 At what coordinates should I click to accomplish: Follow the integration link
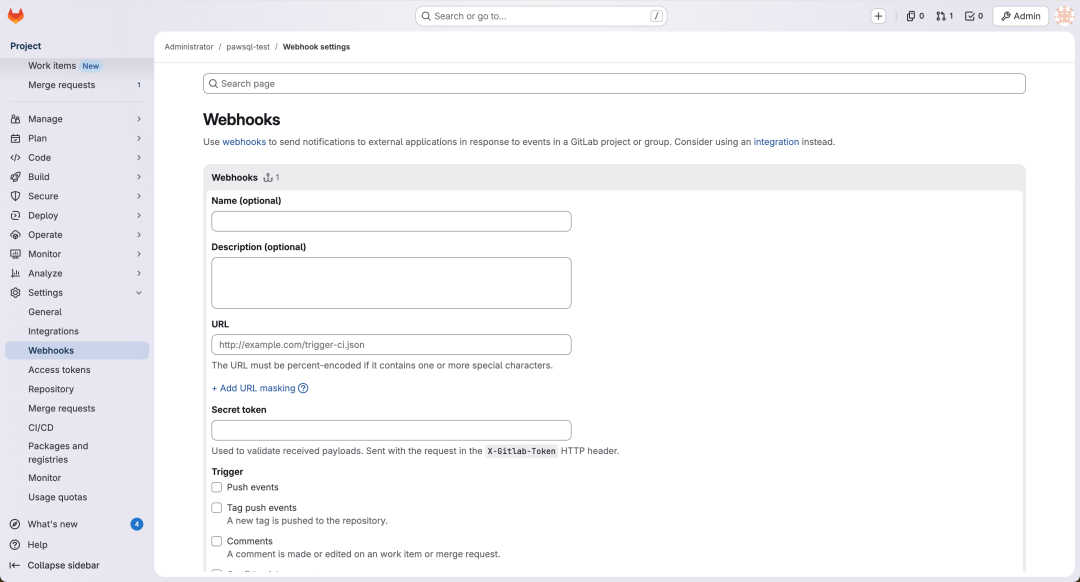pyautogui.click(x=776, y=142)
